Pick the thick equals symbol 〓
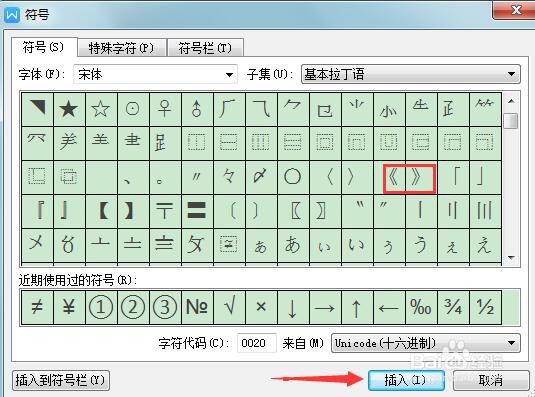535x397 pixels. [197, 211]
